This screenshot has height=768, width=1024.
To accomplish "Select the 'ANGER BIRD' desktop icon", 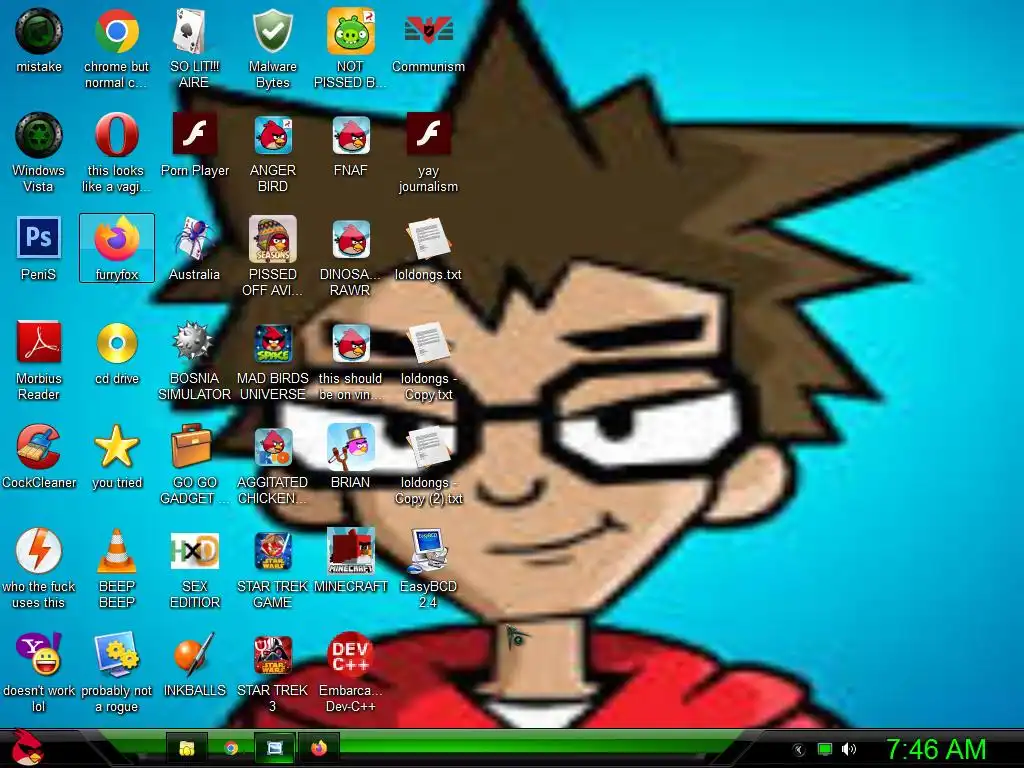I will pos(272,135).
